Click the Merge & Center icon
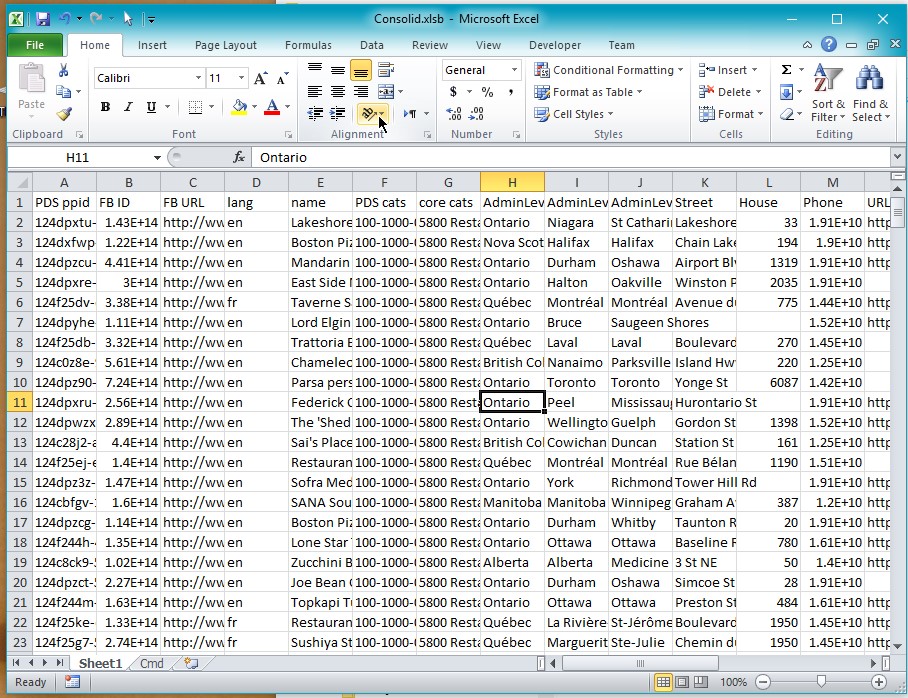 tap(387, 92)
